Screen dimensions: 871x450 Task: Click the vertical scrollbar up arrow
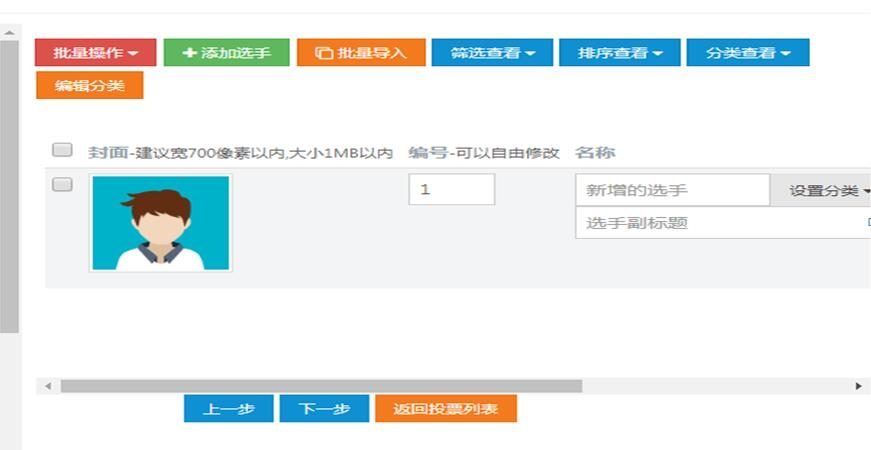[x=9, y=33]
